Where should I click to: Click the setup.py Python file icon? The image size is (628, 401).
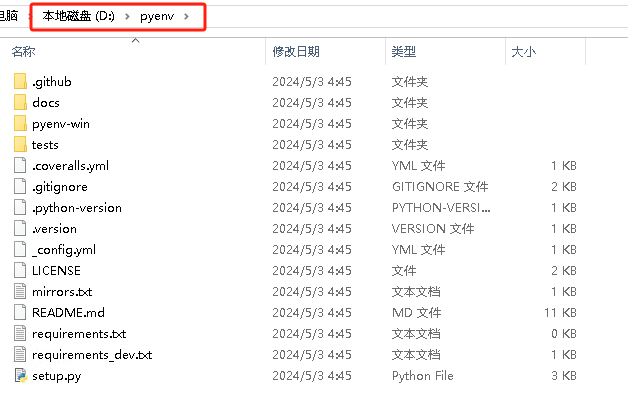tap(20, 376)
